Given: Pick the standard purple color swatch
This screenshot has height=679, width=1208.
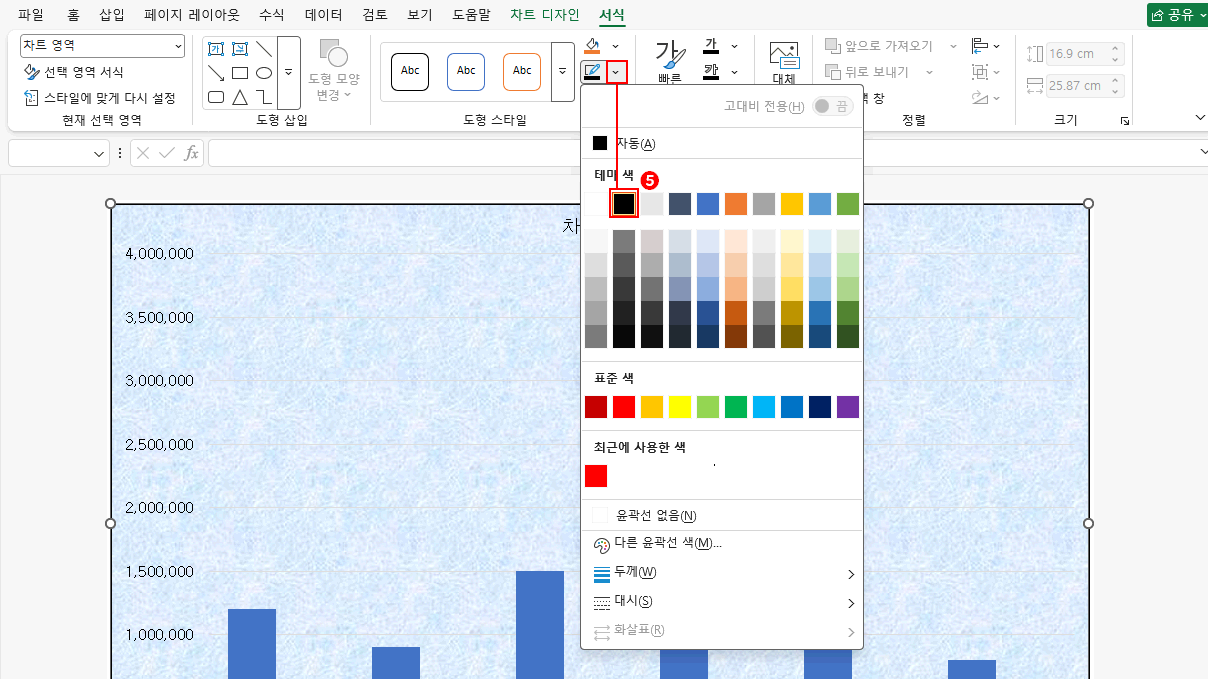Looking at the screenshot, I should tap(848, 407).
